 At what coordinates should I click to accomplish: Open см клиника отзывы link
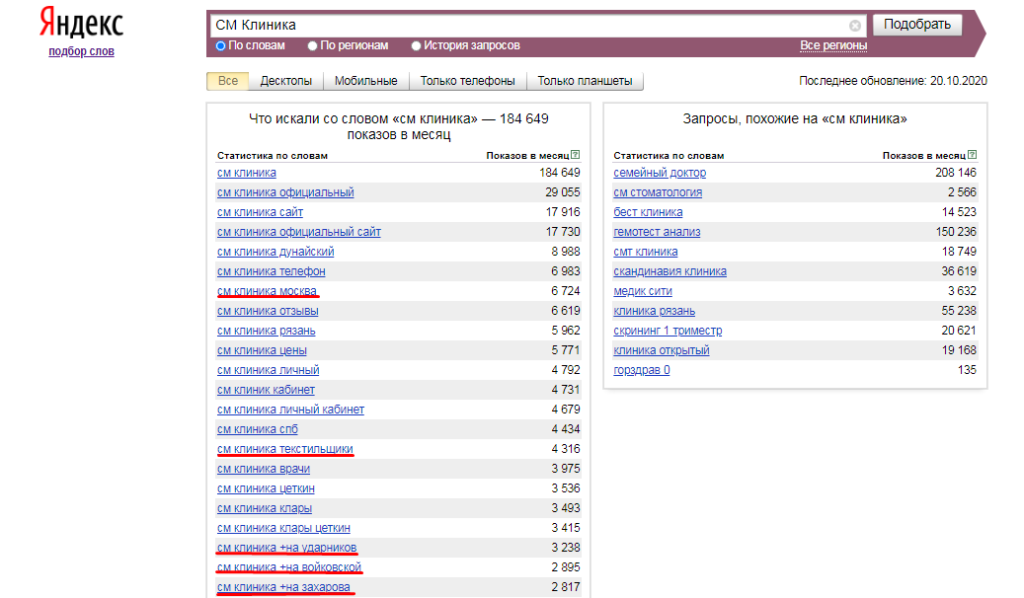[x=268, y=311]
